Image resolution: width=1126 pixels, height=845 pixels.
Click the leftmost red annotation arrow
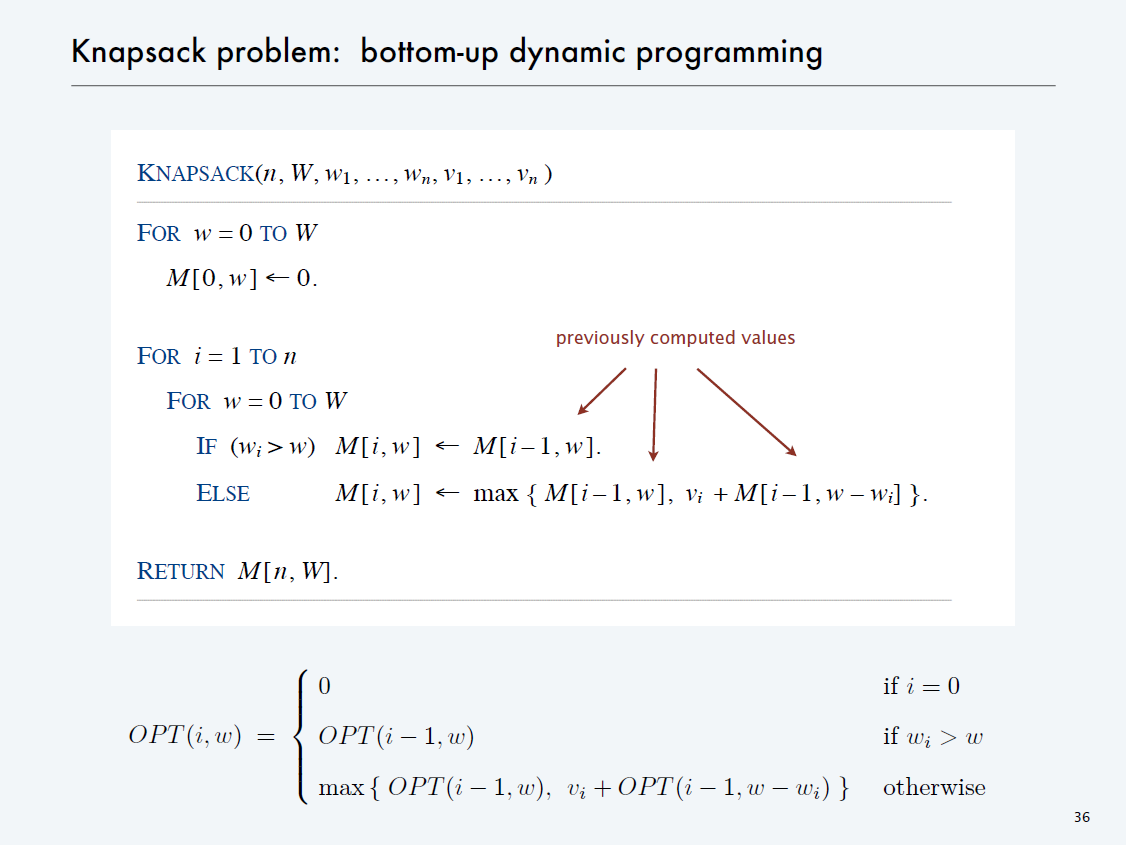pyautogui.click(x=602, y=391)
